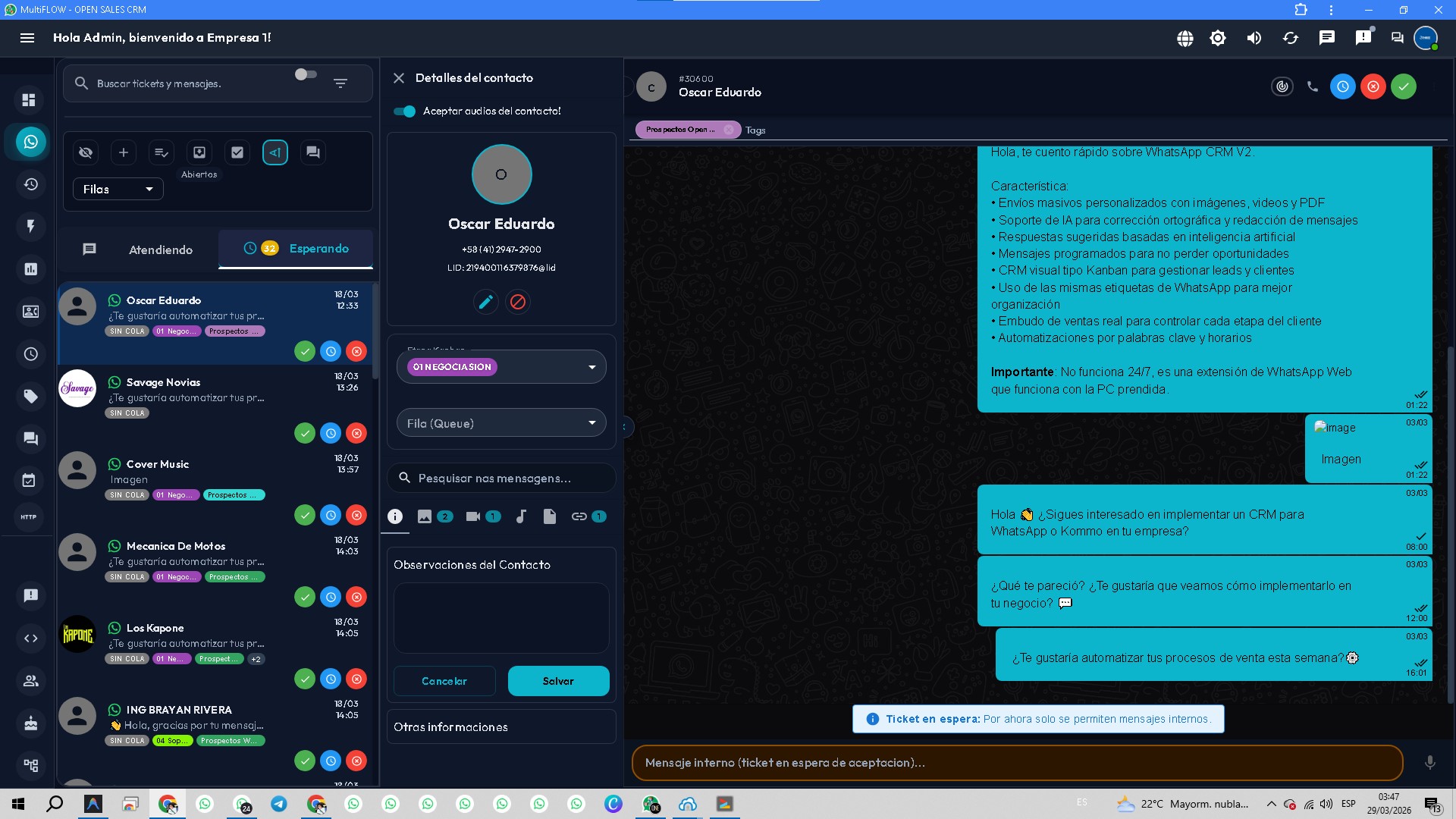1456x819 pixels.
Task: Click the Cancelar button
Action: (444, 681)
